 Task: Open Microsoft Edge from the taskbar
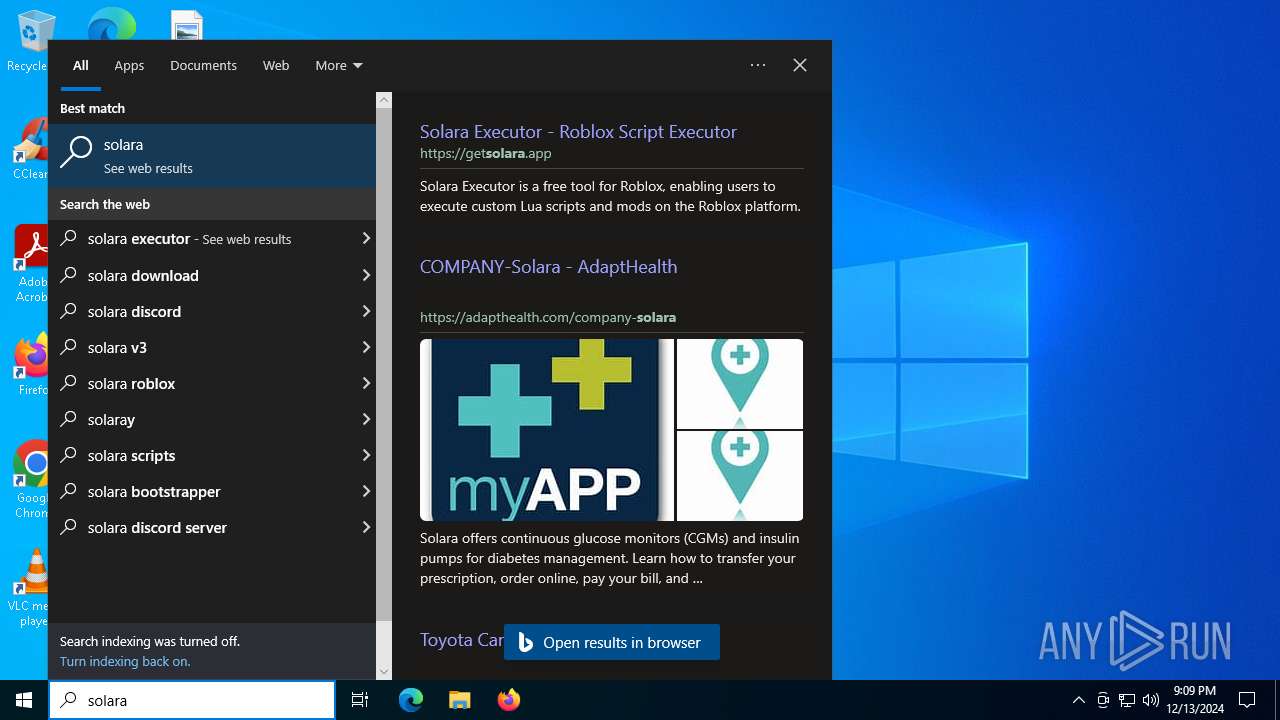click(x=411, y=700)
